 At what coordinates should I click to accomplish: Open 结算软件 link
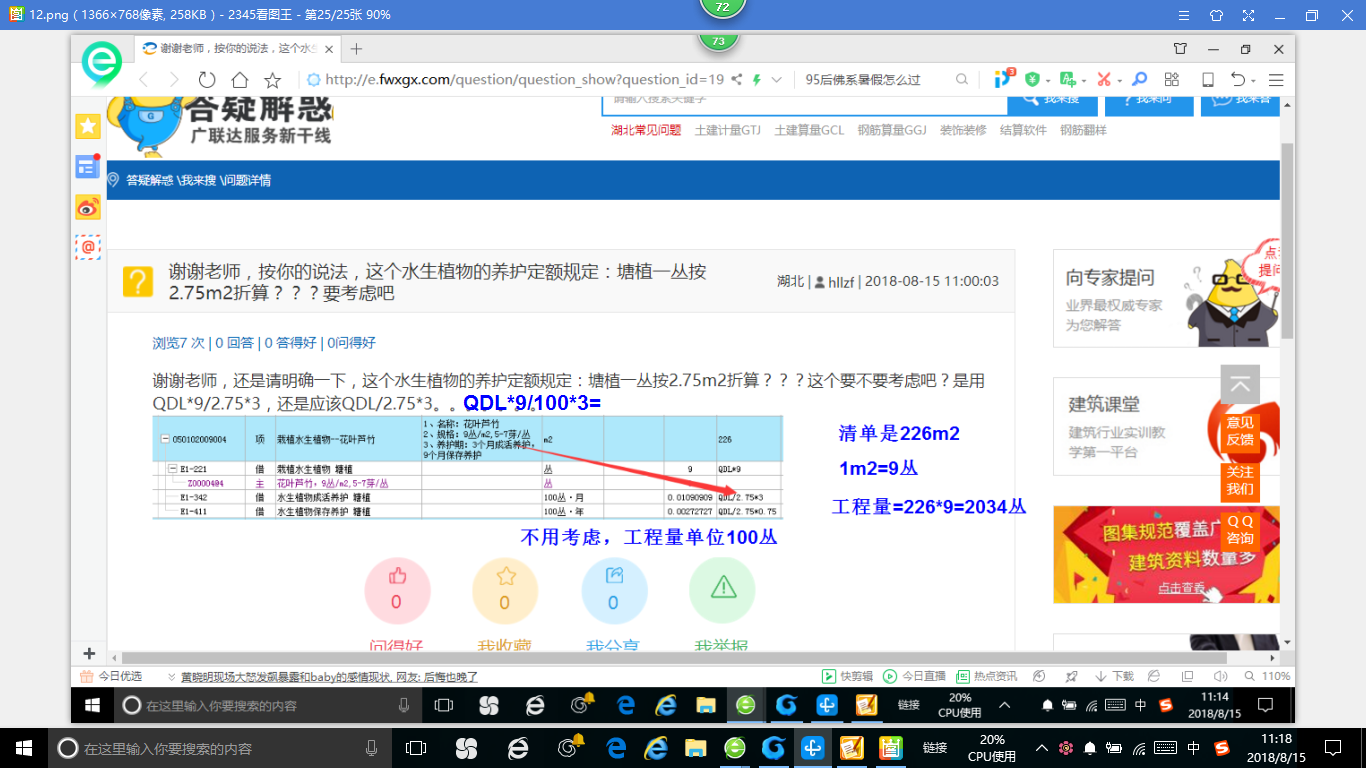tap(1023, 130)
